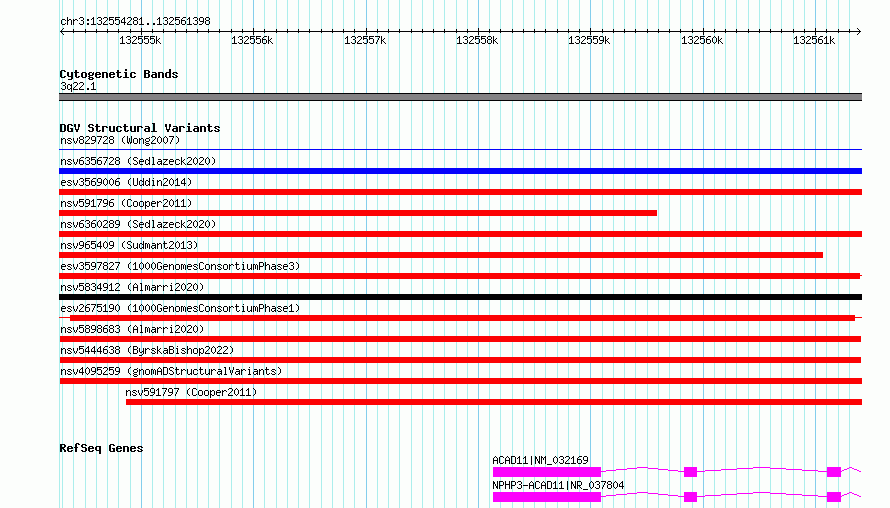Select the RefSeq Genes track title
The height and width of the screenshot is (508, 890).
click(x=101, y=448)
